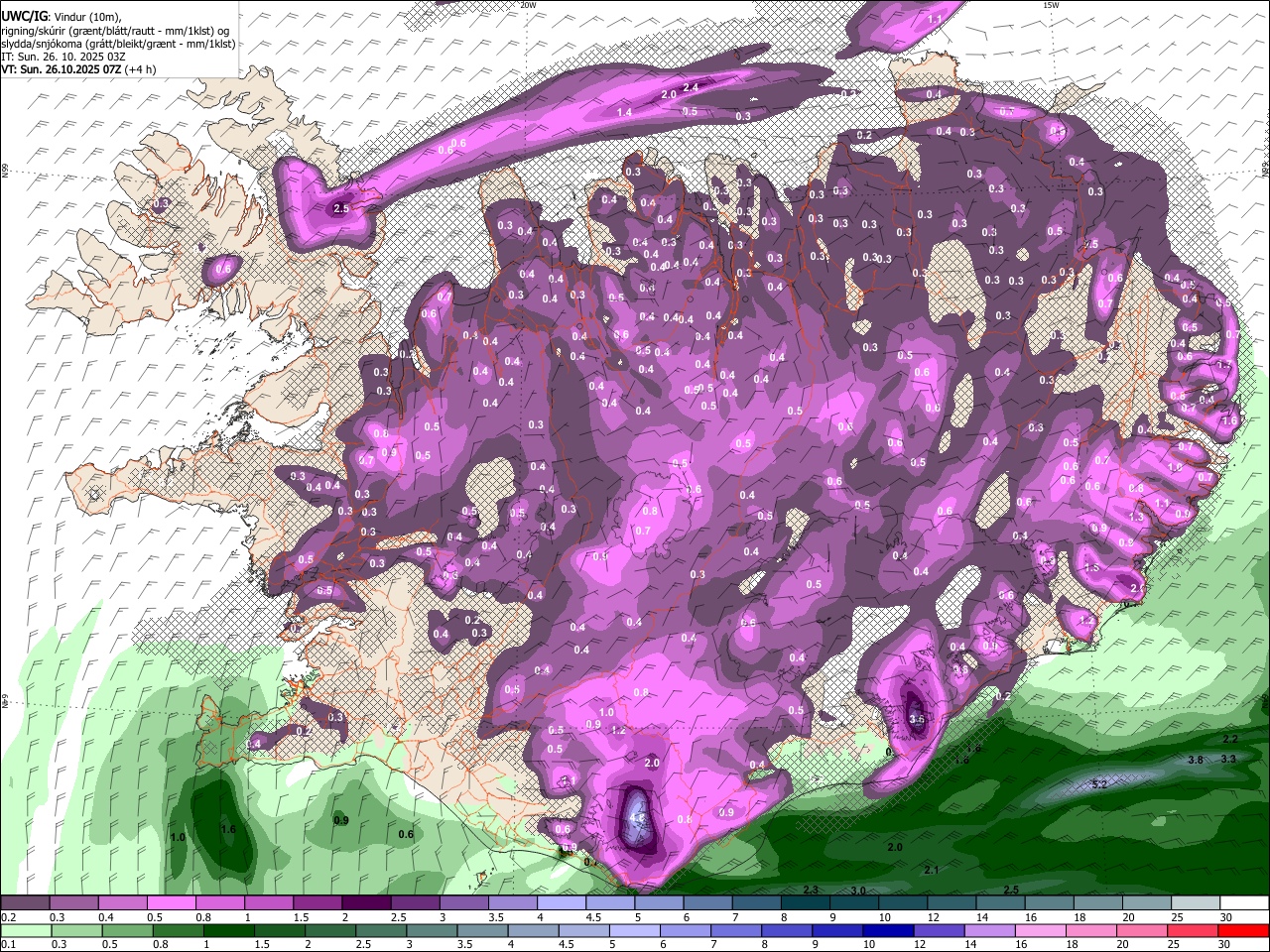
Task: Click the 'slydda/snjókoma (grátt/bleikt/grænt' legend line
Action: click(118, 44)
